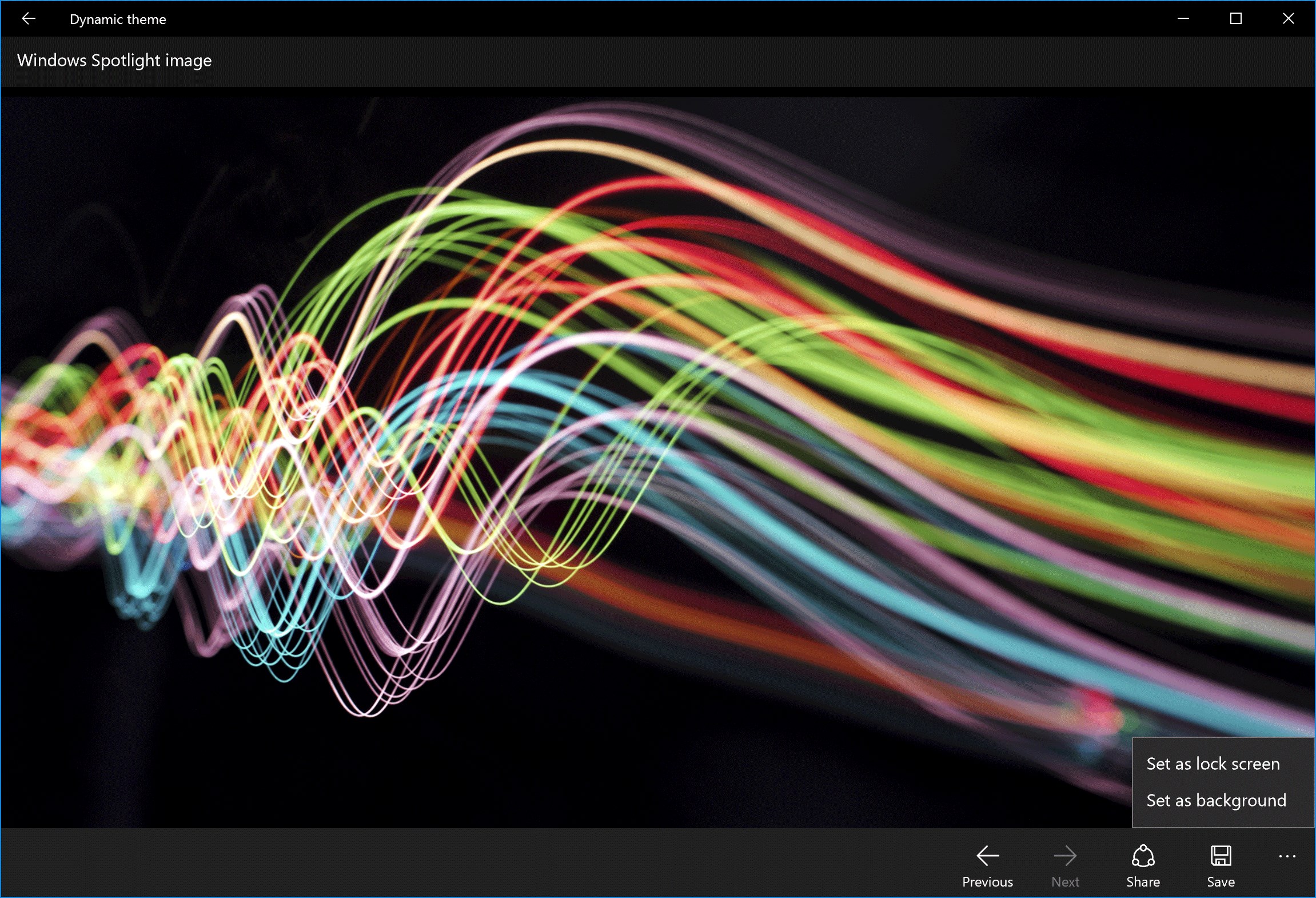
Task: Select the Previous arrow icon
Action: click(987, 856)
